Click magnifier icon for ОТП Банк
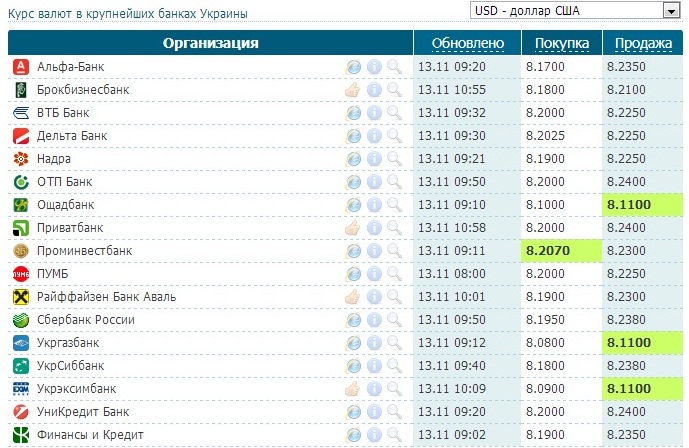This screenshot has width=689, height=448. [x=395, y=182]
